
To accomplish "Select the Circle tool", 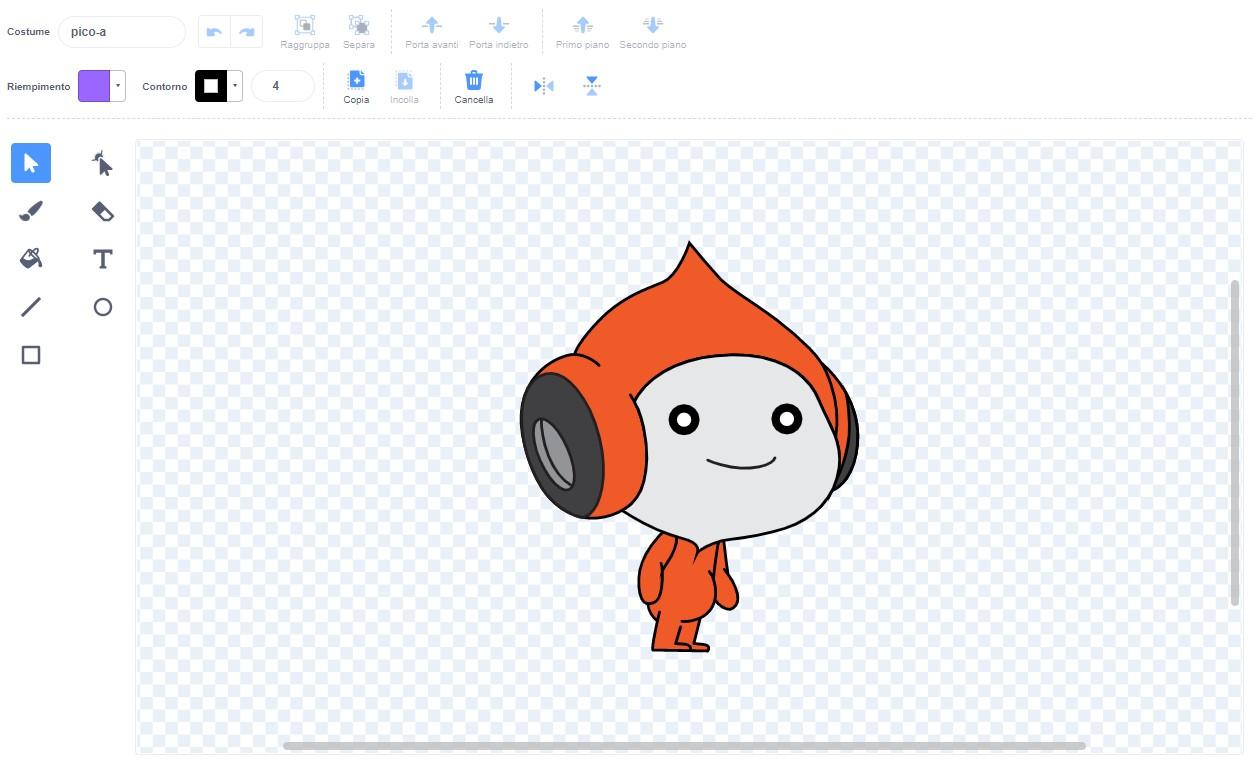I will pyautogui.click(x=102, y=307).
